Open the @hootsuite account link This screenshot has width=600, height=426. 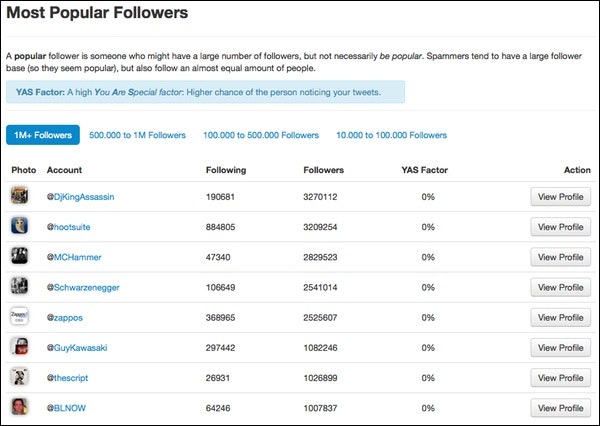coord(68,227)
